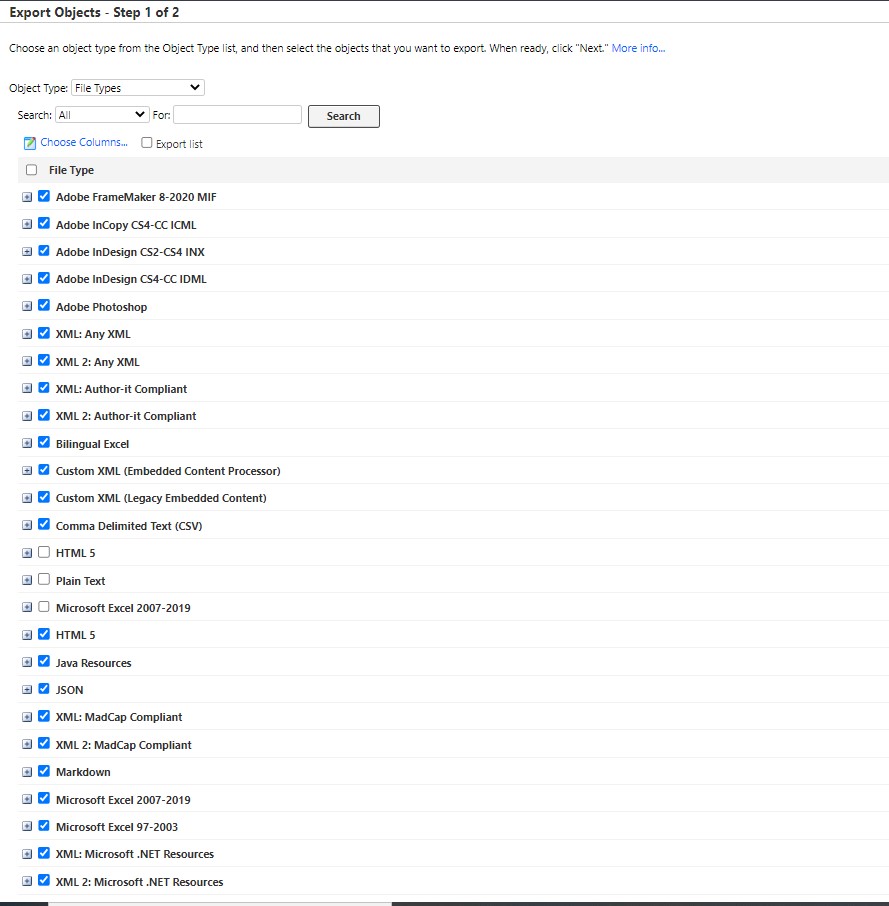
Task: Uncheck the XML 2: Any XML checkbox
Action: coord(44,360)
